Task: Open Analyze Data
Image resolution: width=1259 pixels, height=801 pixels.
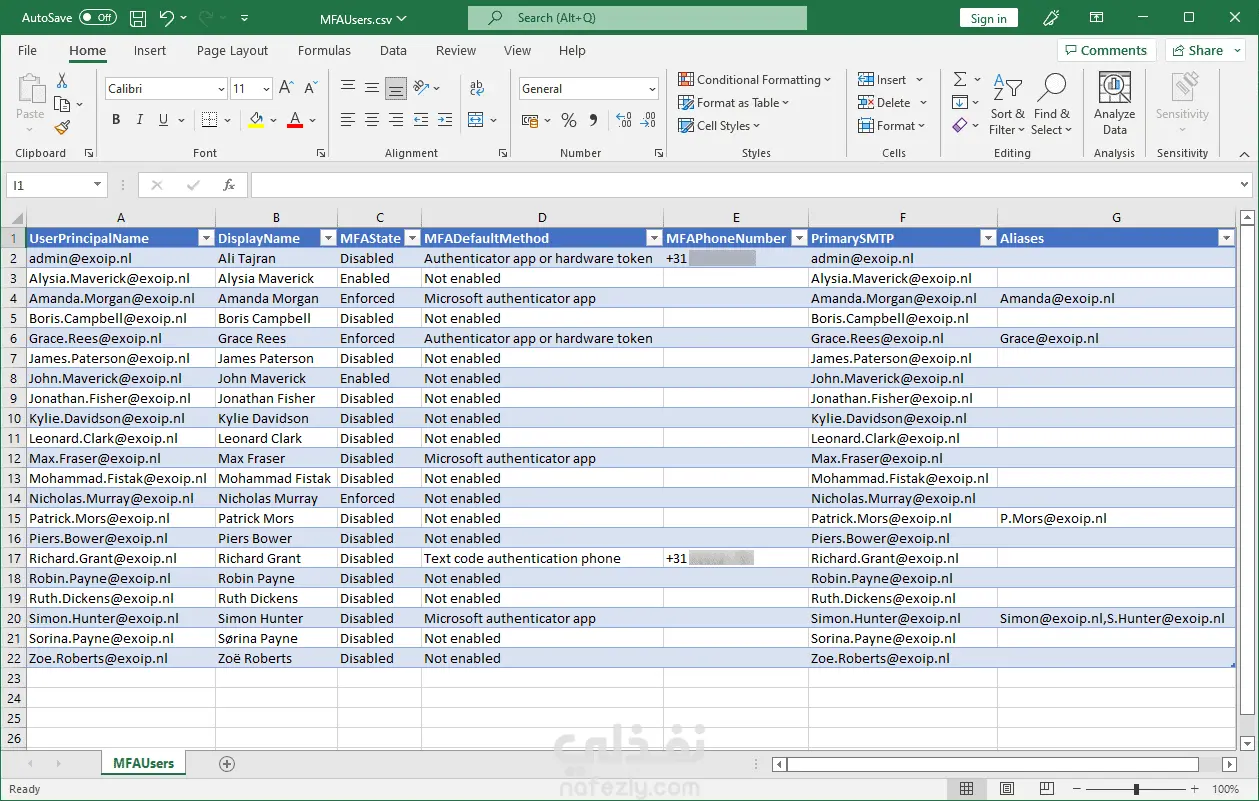Action: pos(1114,103)
